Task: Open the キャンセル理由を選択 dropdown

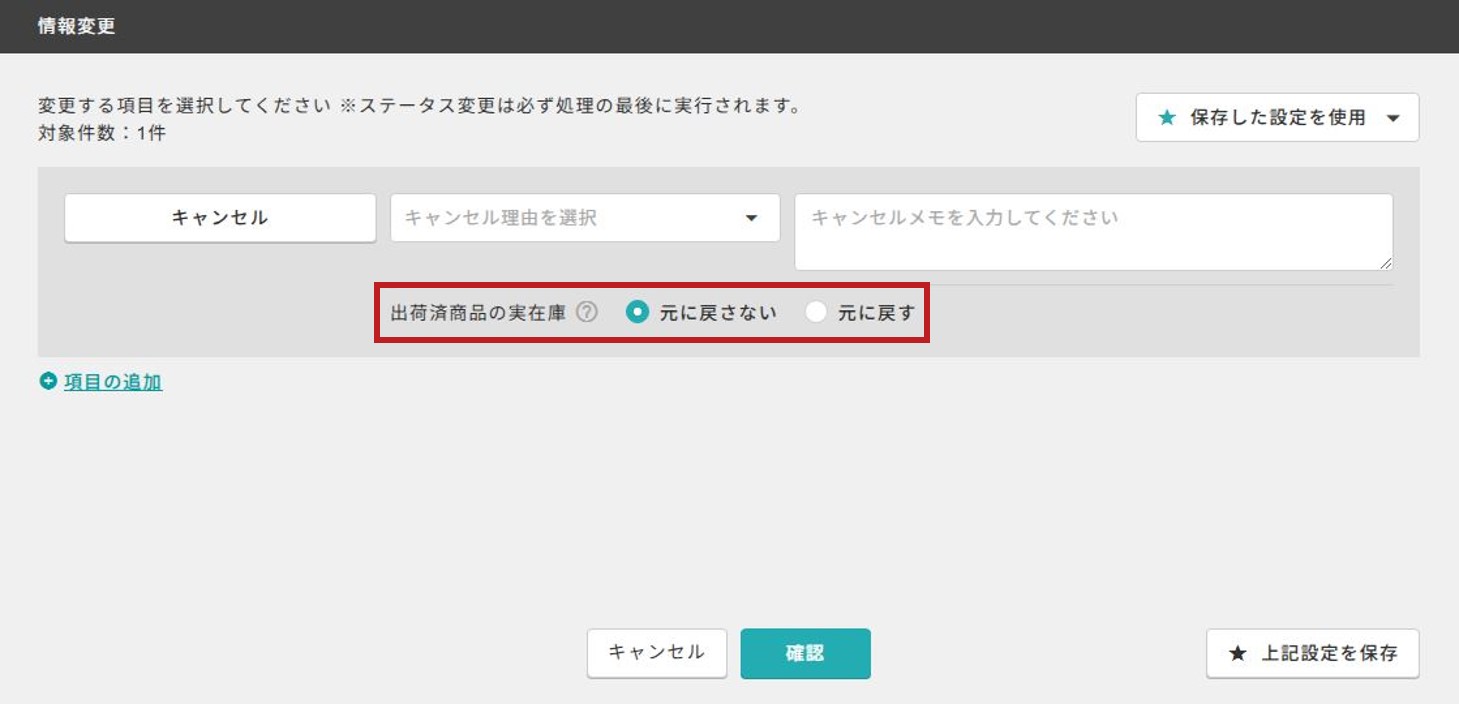Action: point(585,218)
